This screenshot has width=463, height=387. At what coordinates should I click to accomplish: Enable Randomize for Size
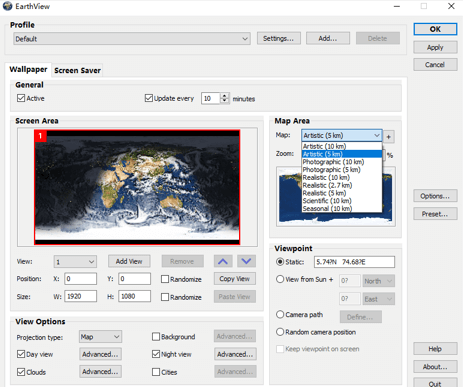[165, 297]
